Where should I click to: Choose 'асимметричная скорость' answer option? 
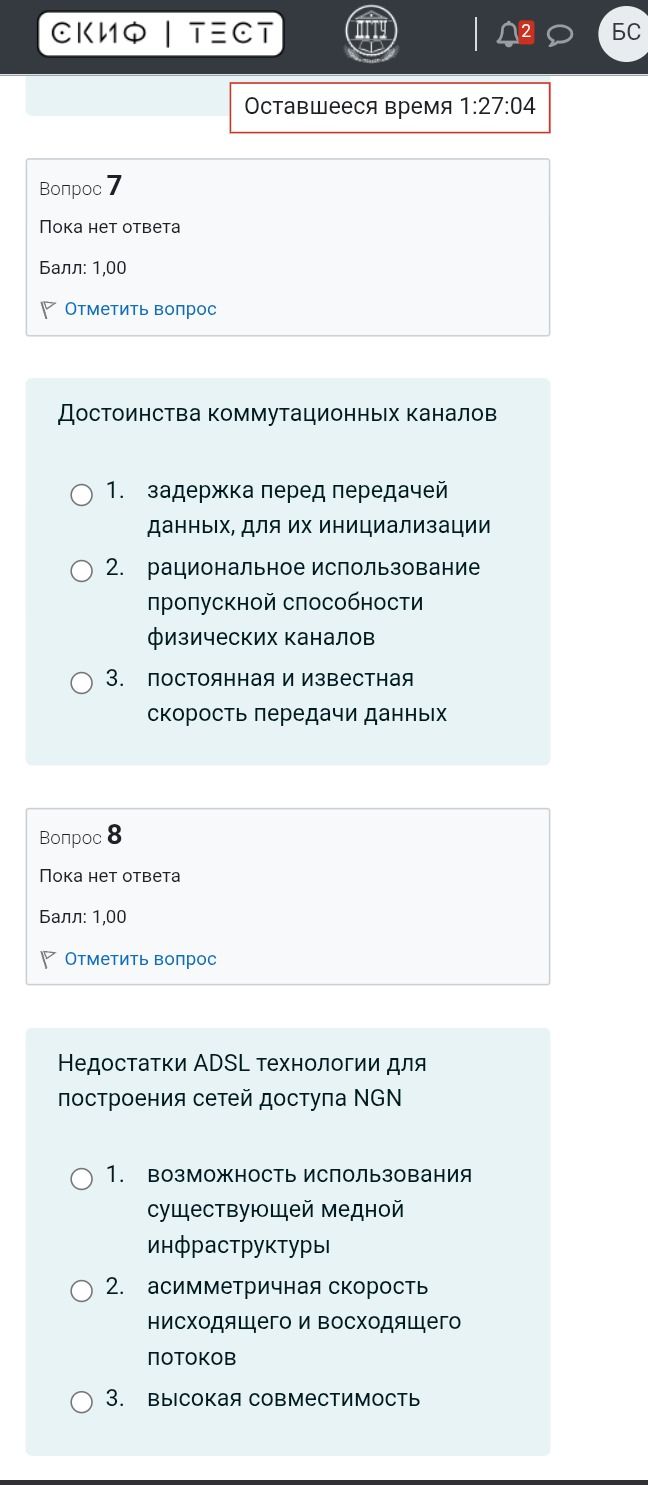(81, 1291)
